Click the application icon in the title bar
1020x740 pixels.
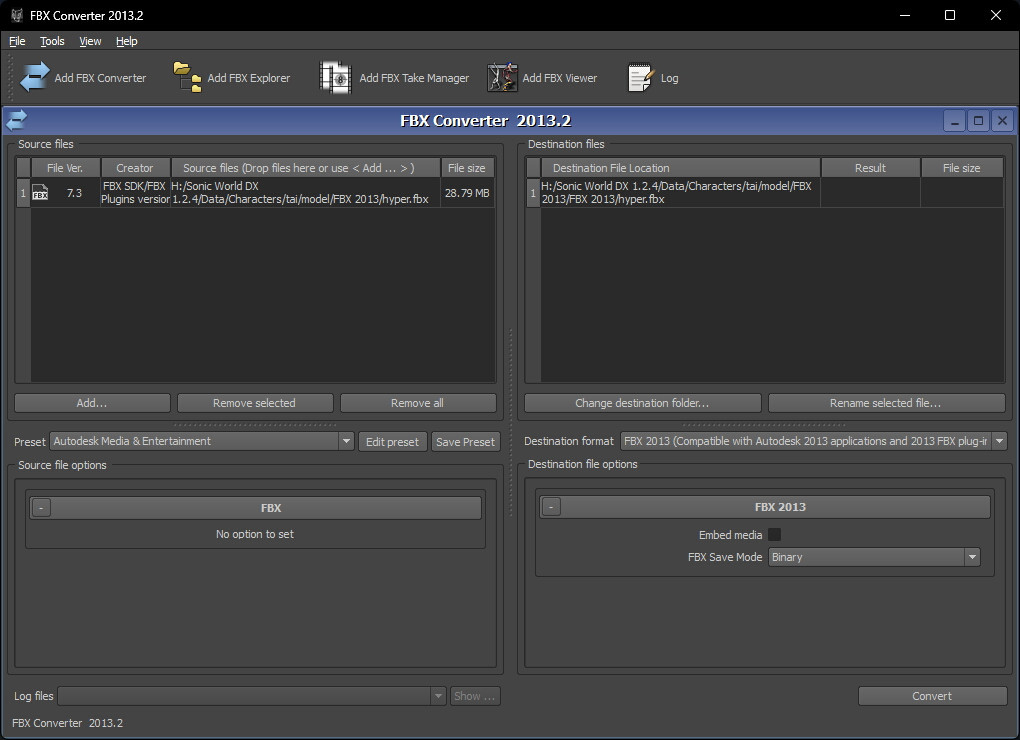pos(16,15)
